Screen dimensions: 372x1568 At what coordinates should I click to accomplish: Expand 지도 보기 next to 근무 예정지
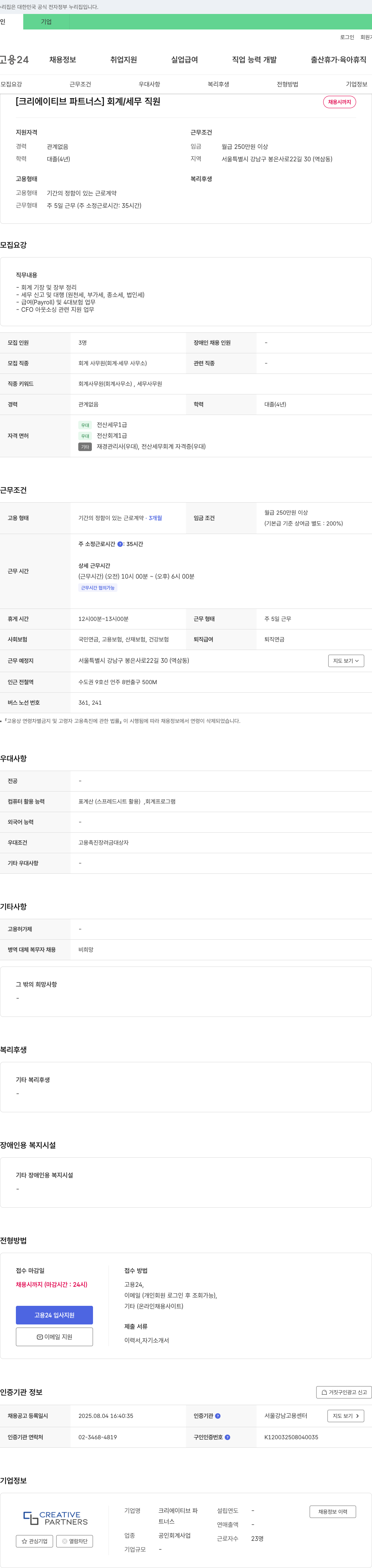pos(346,660)
